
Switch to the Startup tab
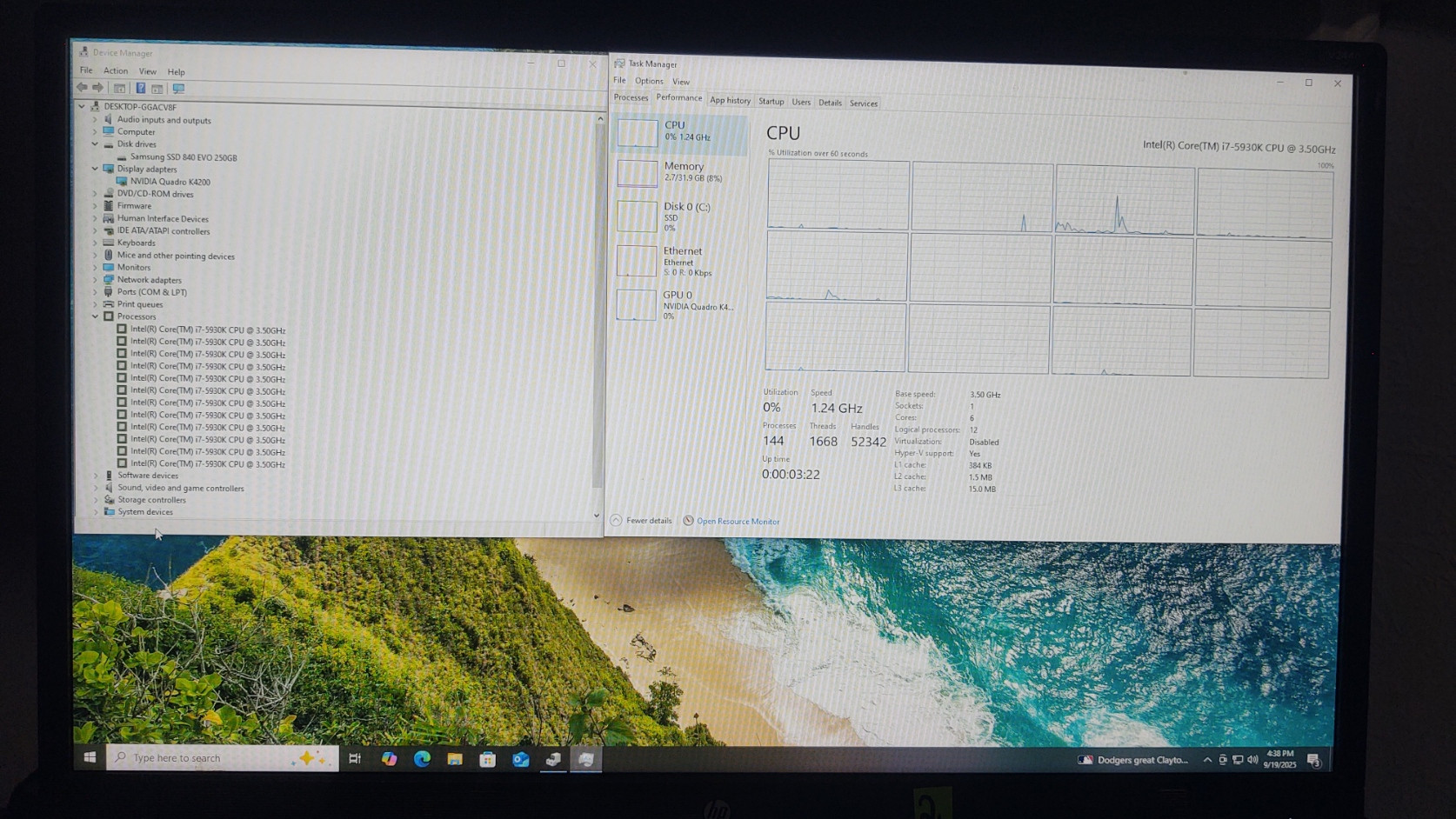tap(771, 102)
